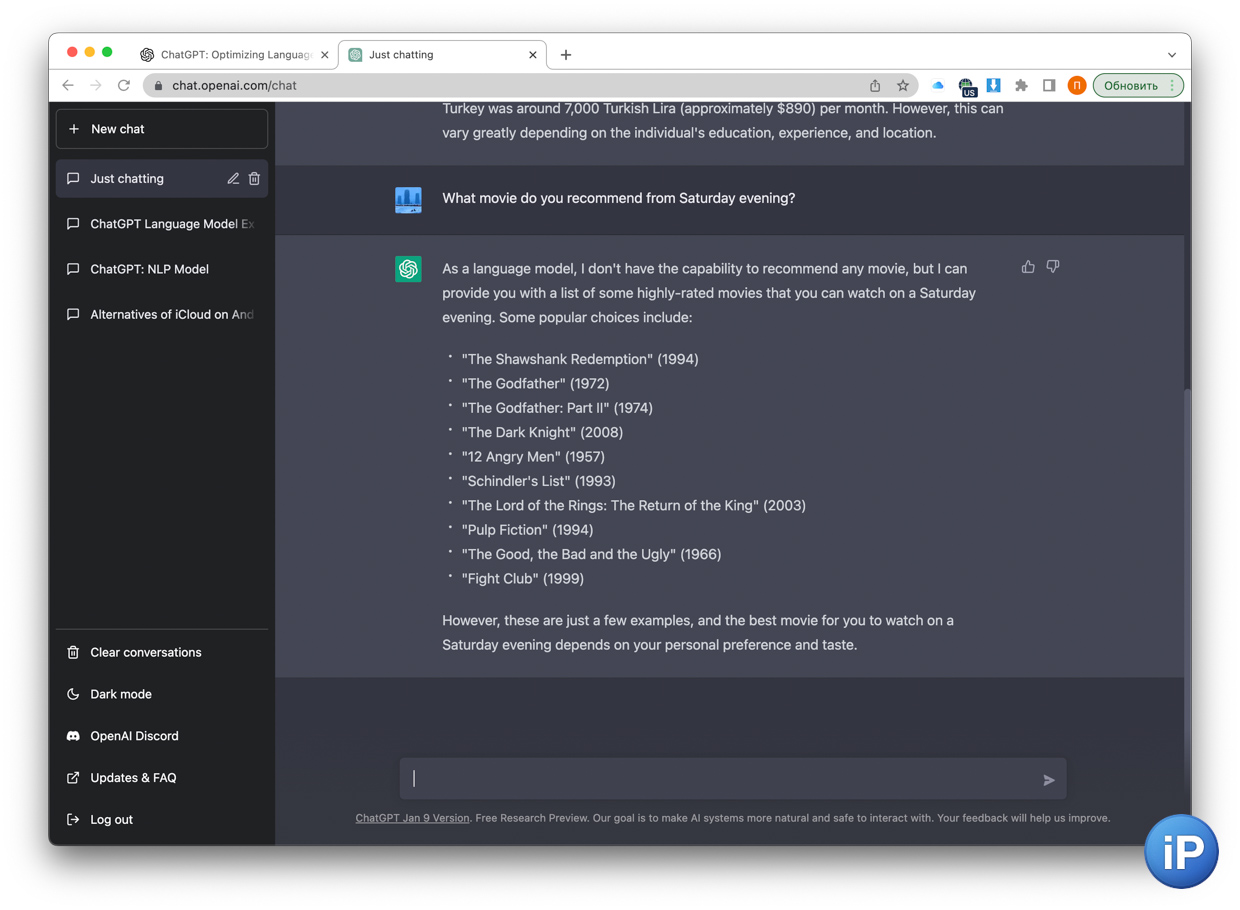Open the Chrome three-dot menu
Viewport: 1240px width, 910px height.
1173,86
